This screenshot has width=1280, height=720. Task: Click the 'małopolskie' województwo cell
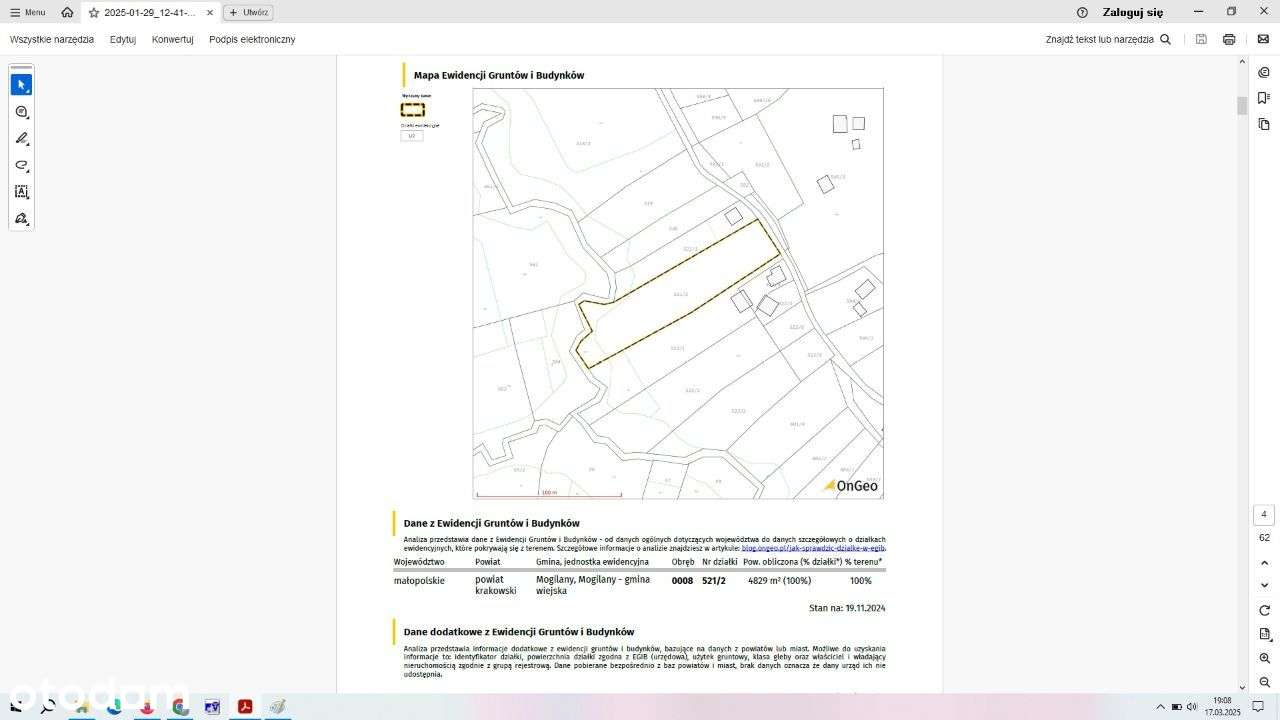419,581
